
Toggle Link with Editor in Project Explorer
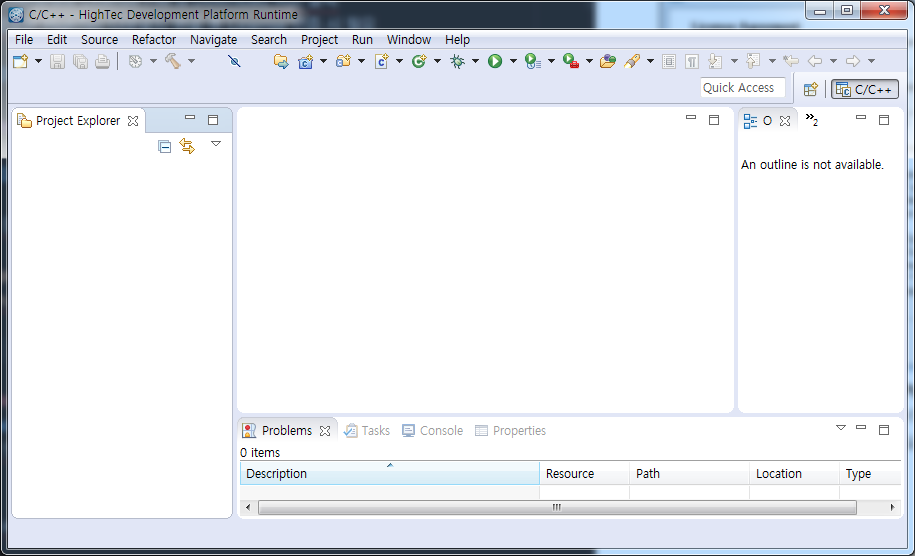click(x=187, y=146)
